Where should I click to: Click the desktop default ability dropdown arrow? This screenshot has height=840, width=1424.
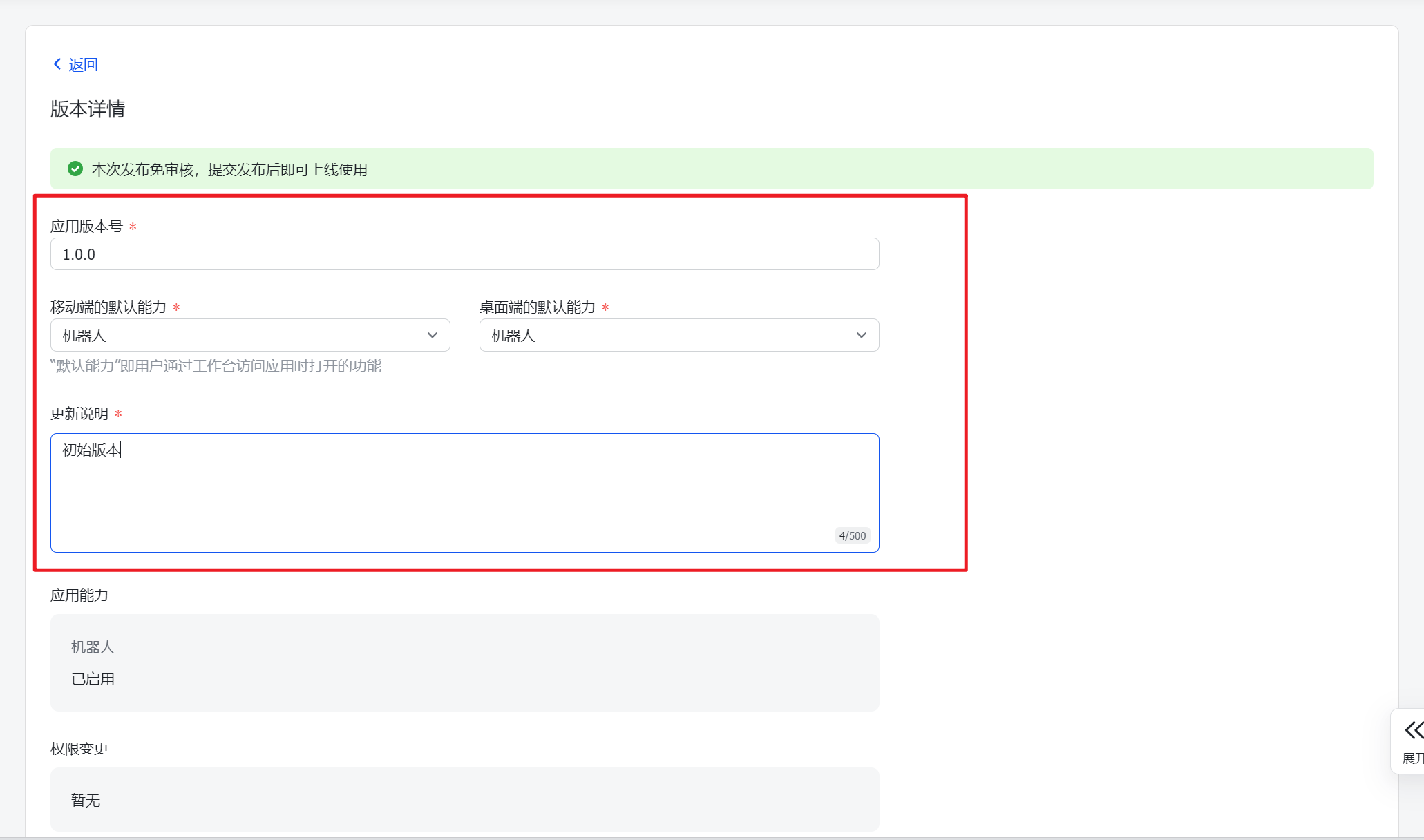tap(862, 336)
